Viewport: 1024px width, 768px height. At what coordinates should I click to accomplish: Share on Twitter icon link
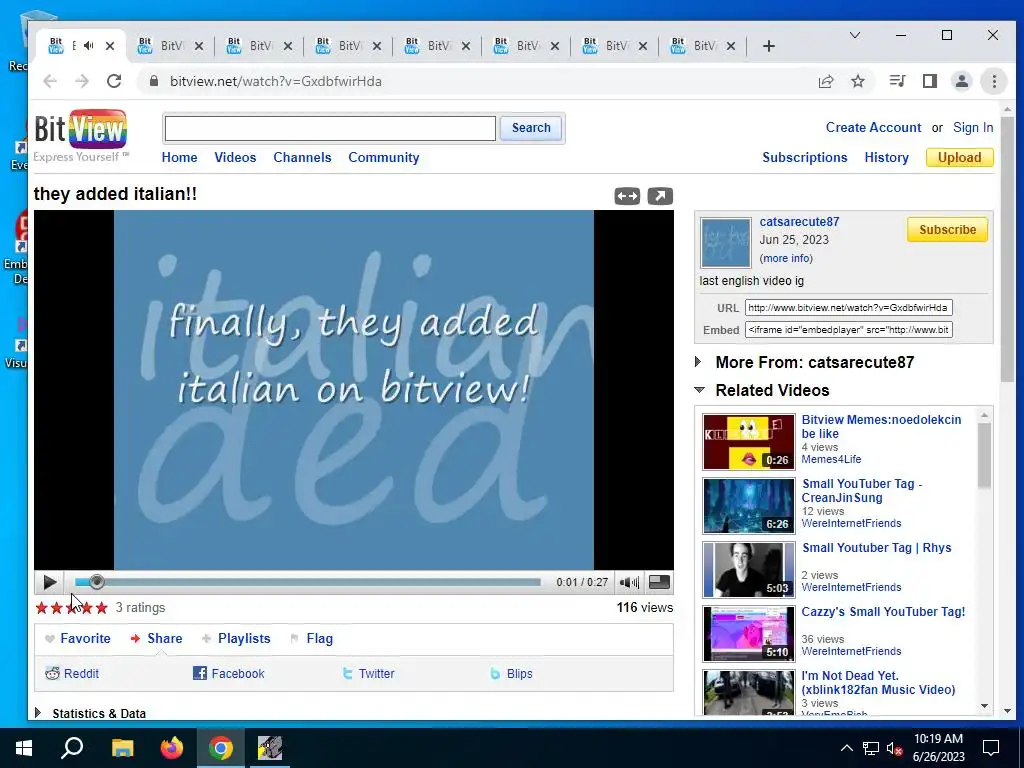pos(368,673)
